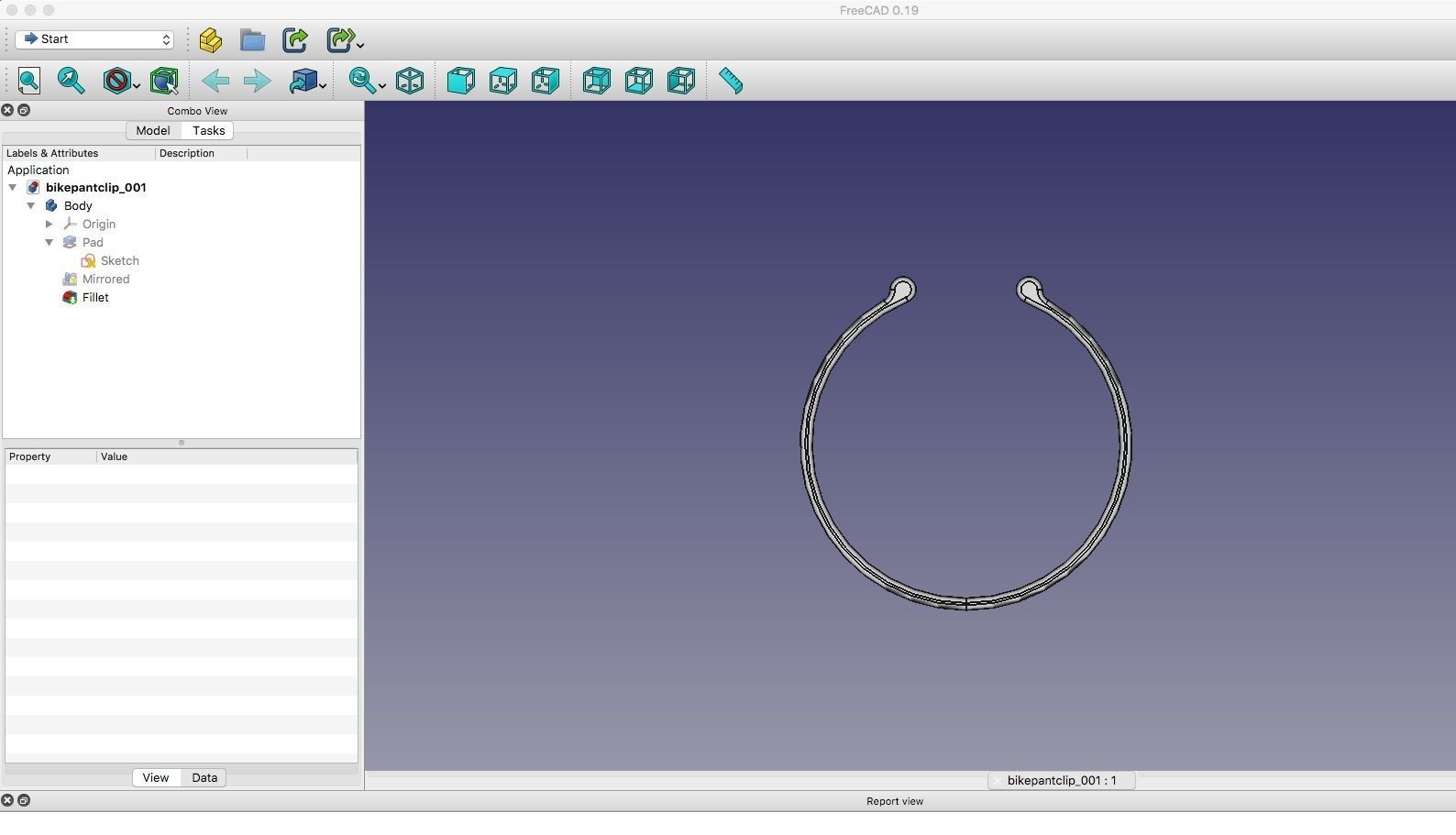The height and width of the screenshot is (835, 1456).
Task: Collapse the bikepantclip_001 document node
Action: click(x=13, y=187)
